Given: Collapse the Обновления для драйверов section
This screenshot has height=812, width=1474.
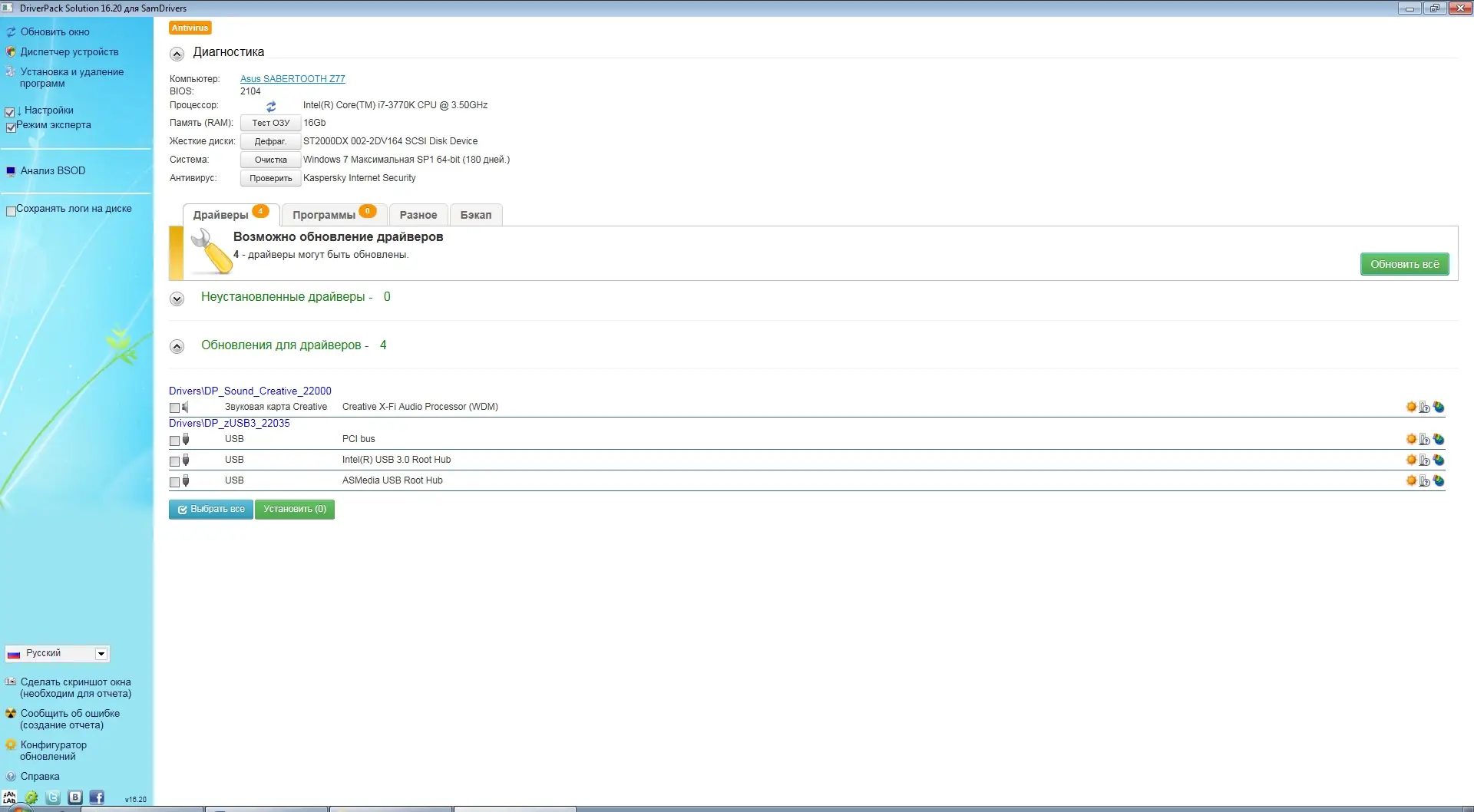Looking at the screenshot, I should 177,346.
